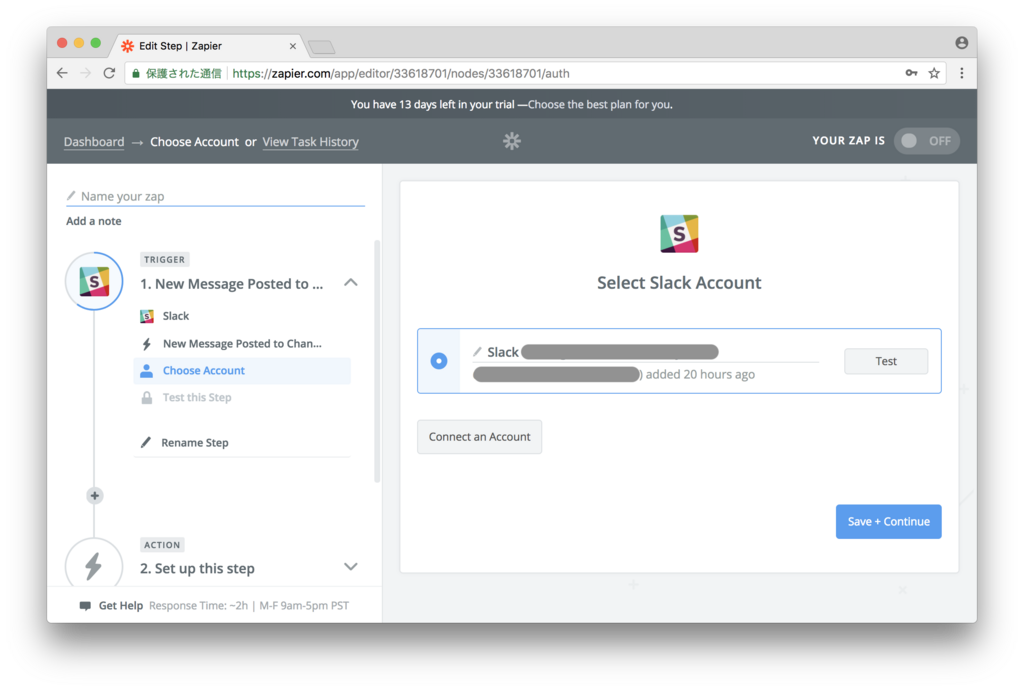
Task: Click the Name your zap field
Action: click(216, 196)
